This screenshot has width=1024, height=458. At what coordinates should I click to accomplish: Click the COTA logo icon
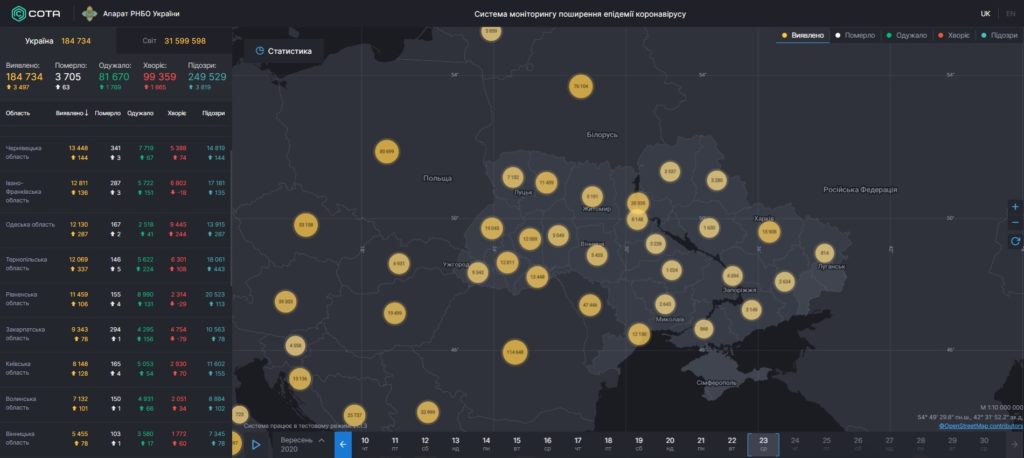tap(19, 13)
